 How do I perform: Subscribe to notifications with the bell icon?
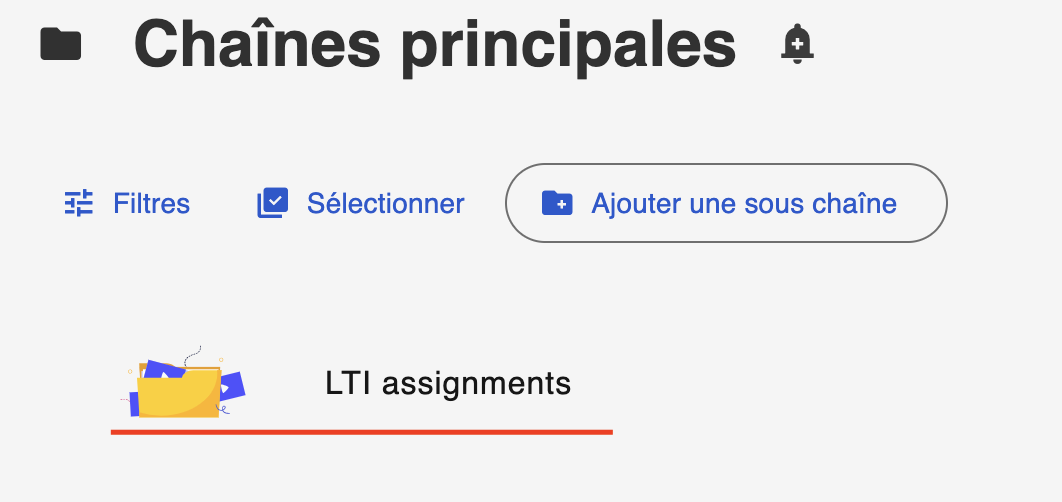(x=797, y=44)
